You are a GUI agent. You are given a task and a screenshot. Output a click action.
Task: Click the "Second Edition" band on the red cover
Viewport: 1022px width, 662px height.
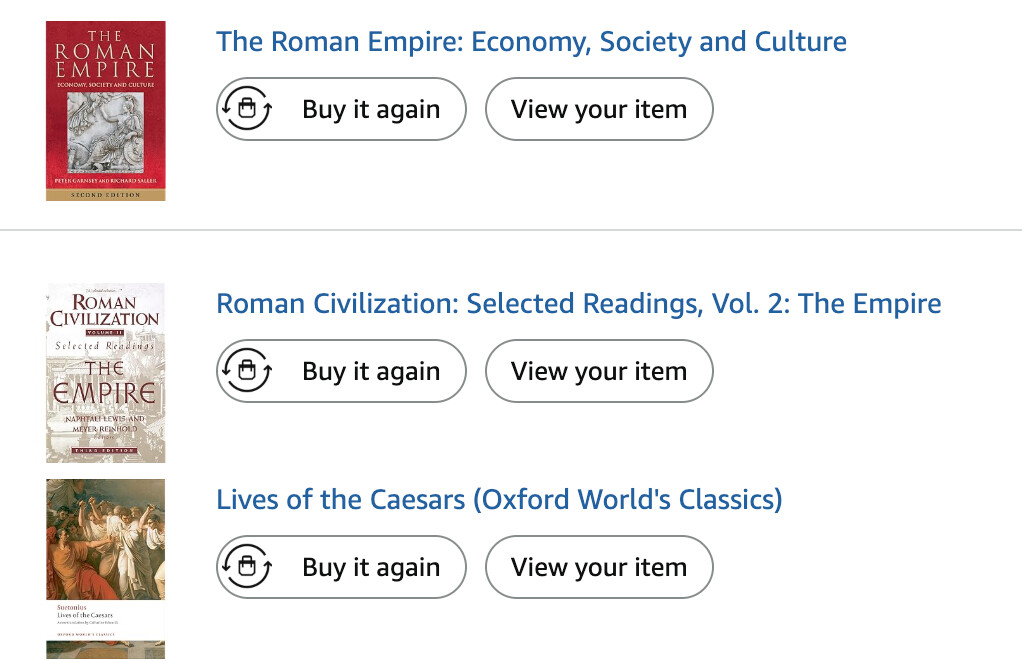(x=105, y=194)
